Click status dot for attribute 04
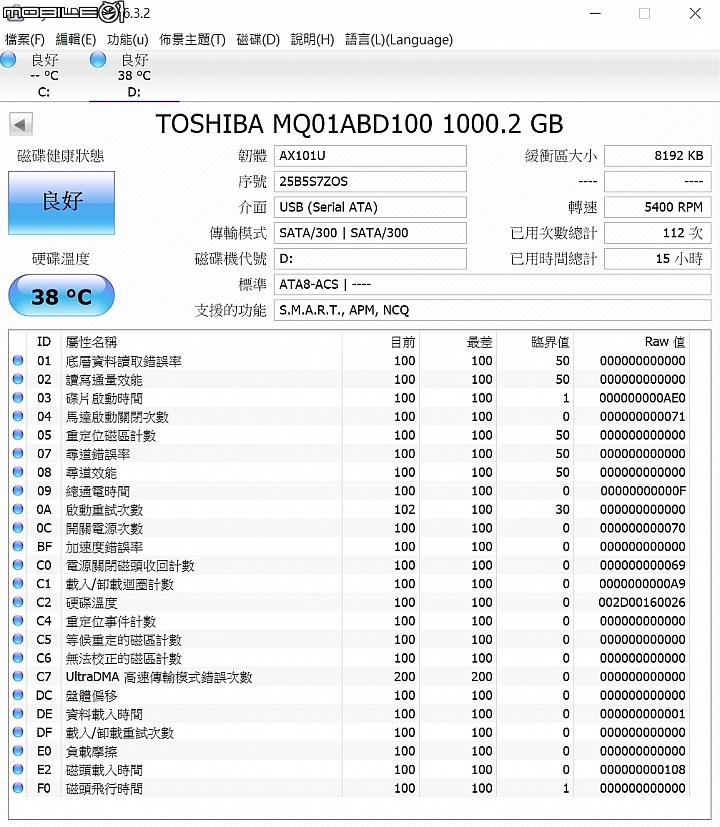This screenshot has width=720, height=827. click(x=18, y=416)
